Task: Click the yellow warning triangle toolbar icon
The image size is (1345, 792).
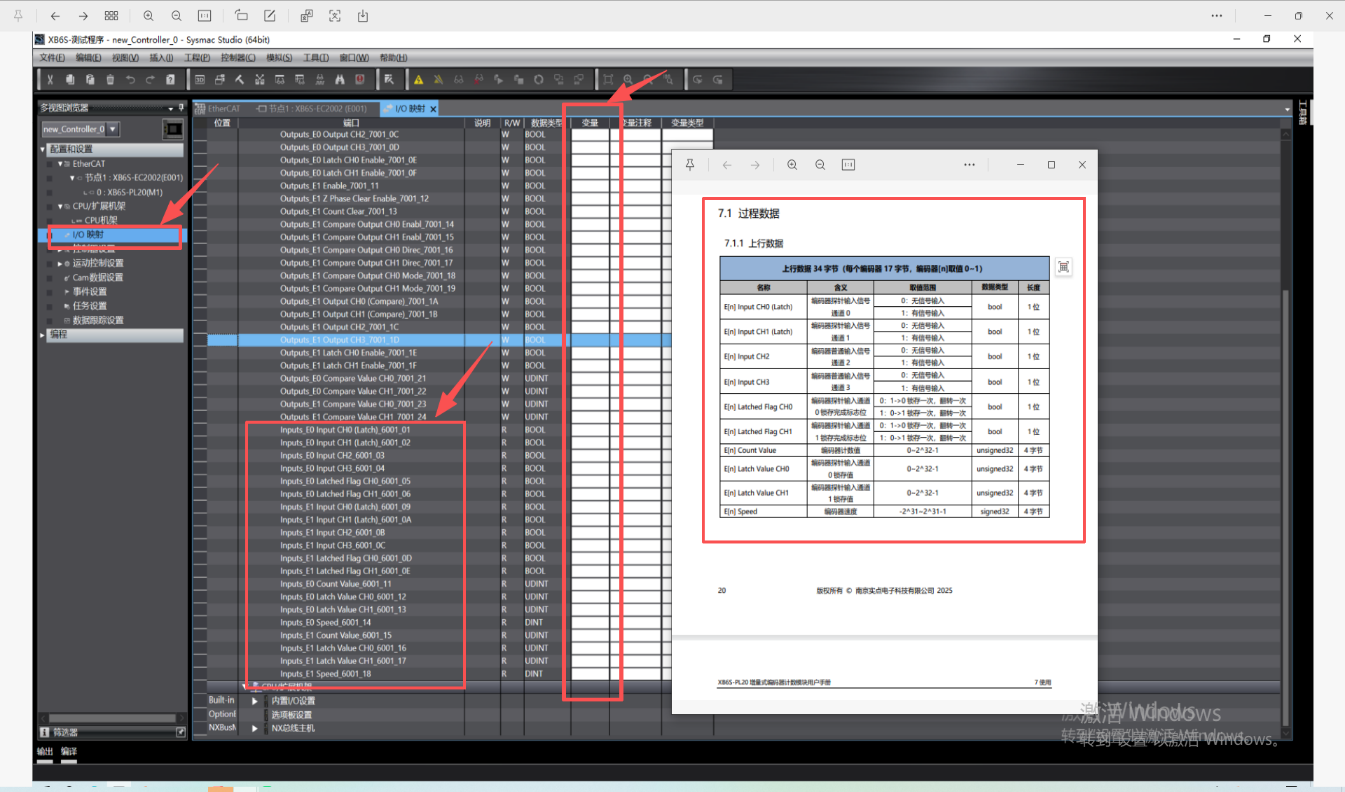Action: 418,80
